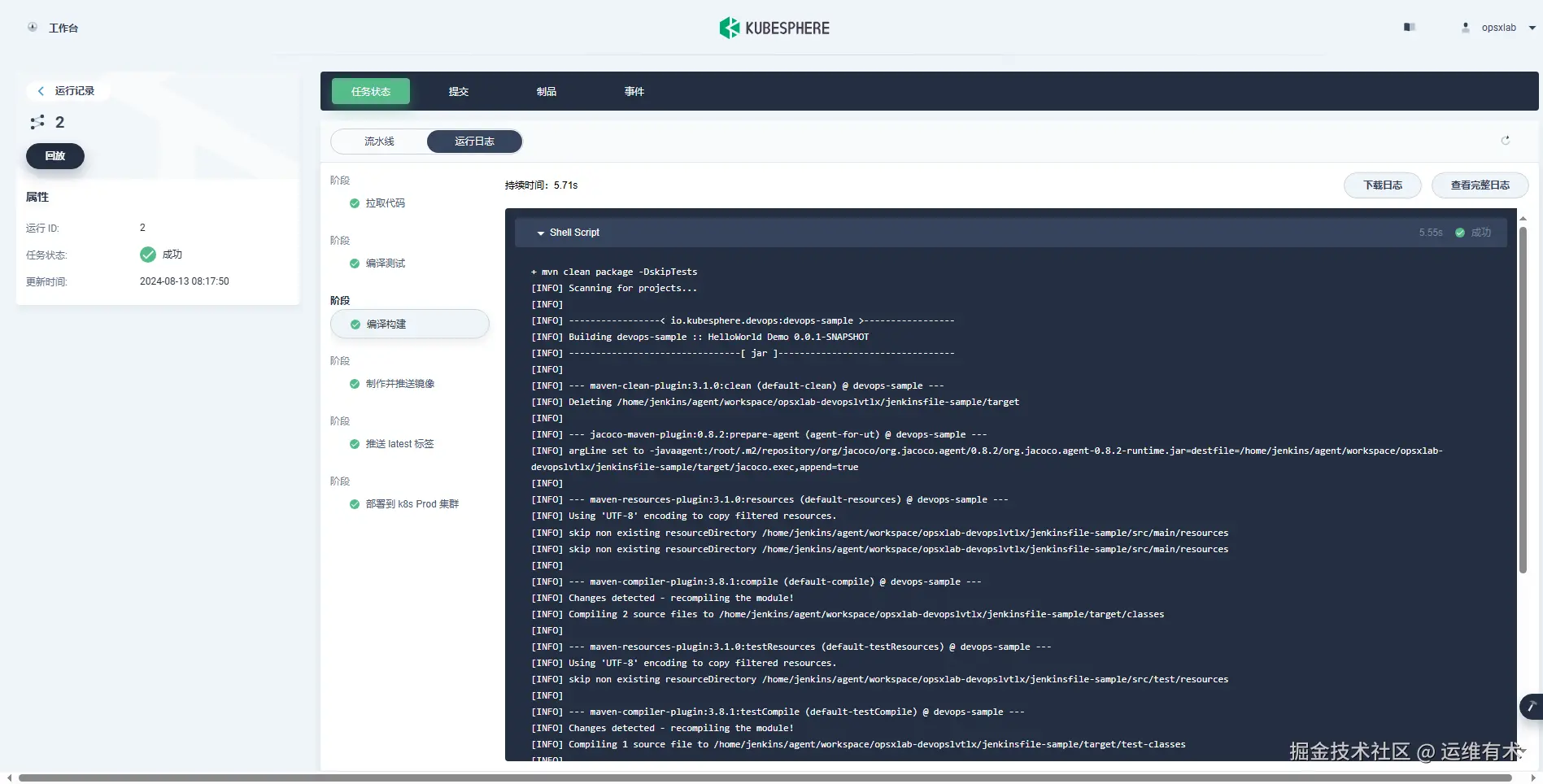Click the back arrow beside 运行记录

click(x=41, y=91)
